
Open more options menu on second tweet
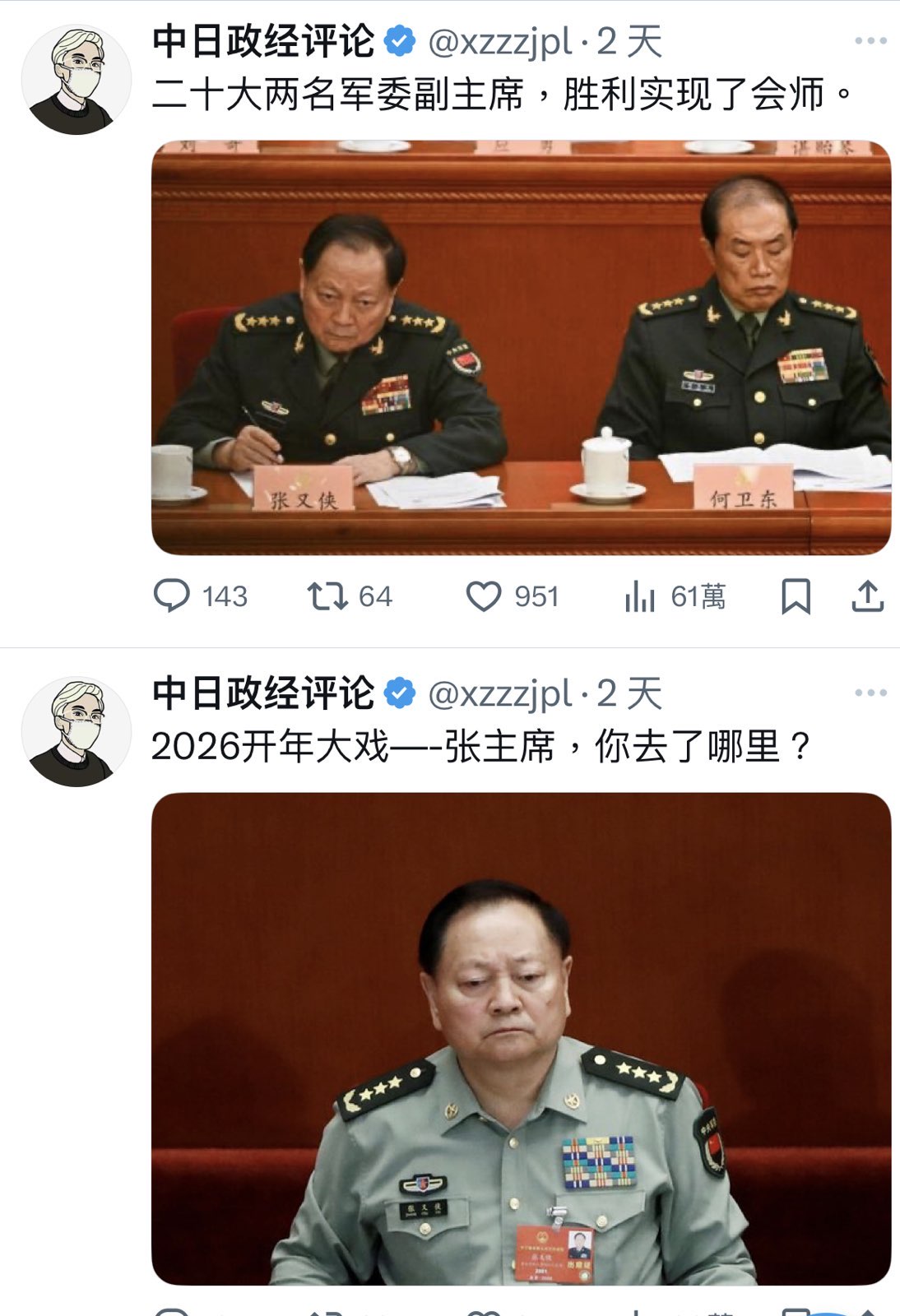pos(870,693)
